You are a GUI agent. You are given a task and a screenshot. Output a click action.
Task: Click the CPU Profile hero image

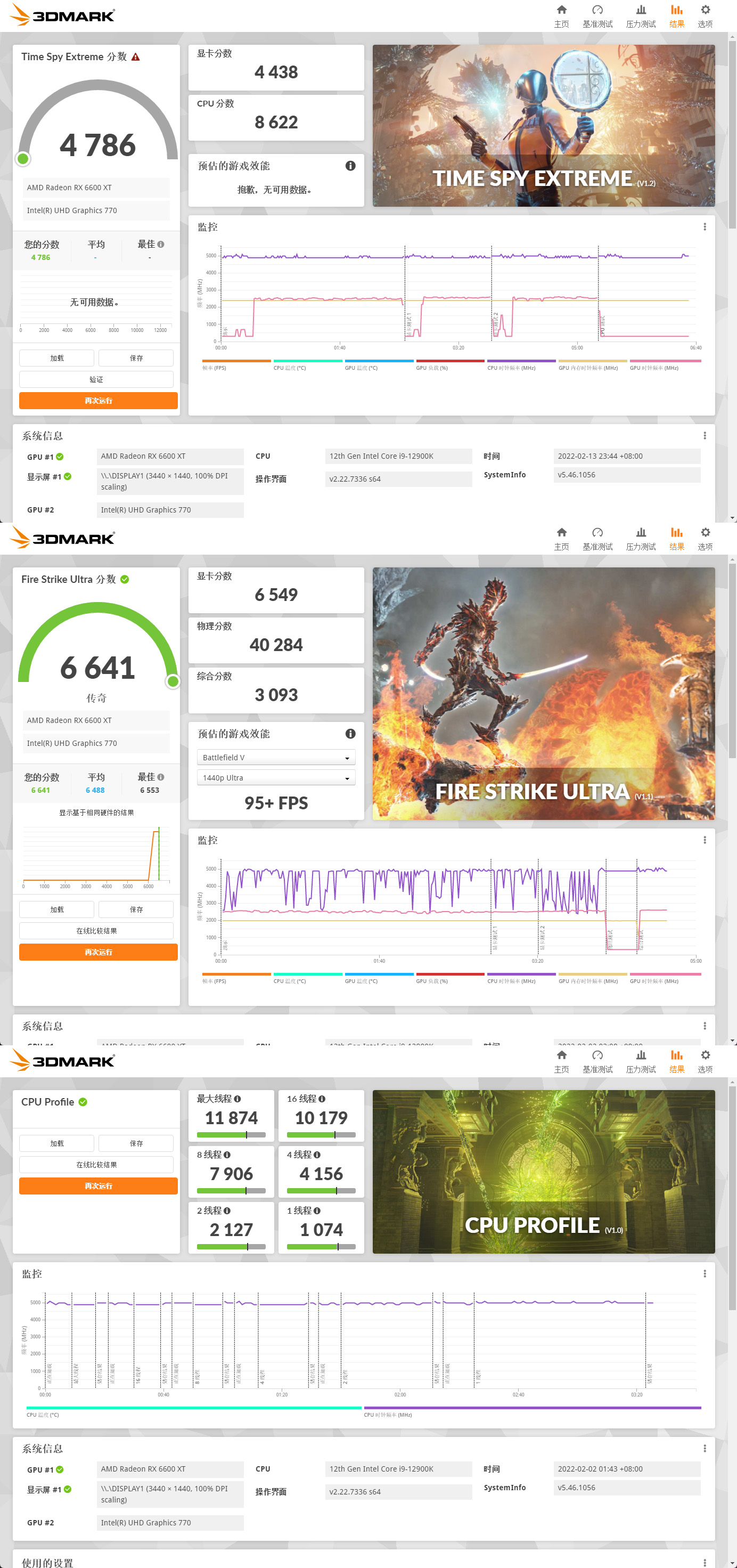544,1172
